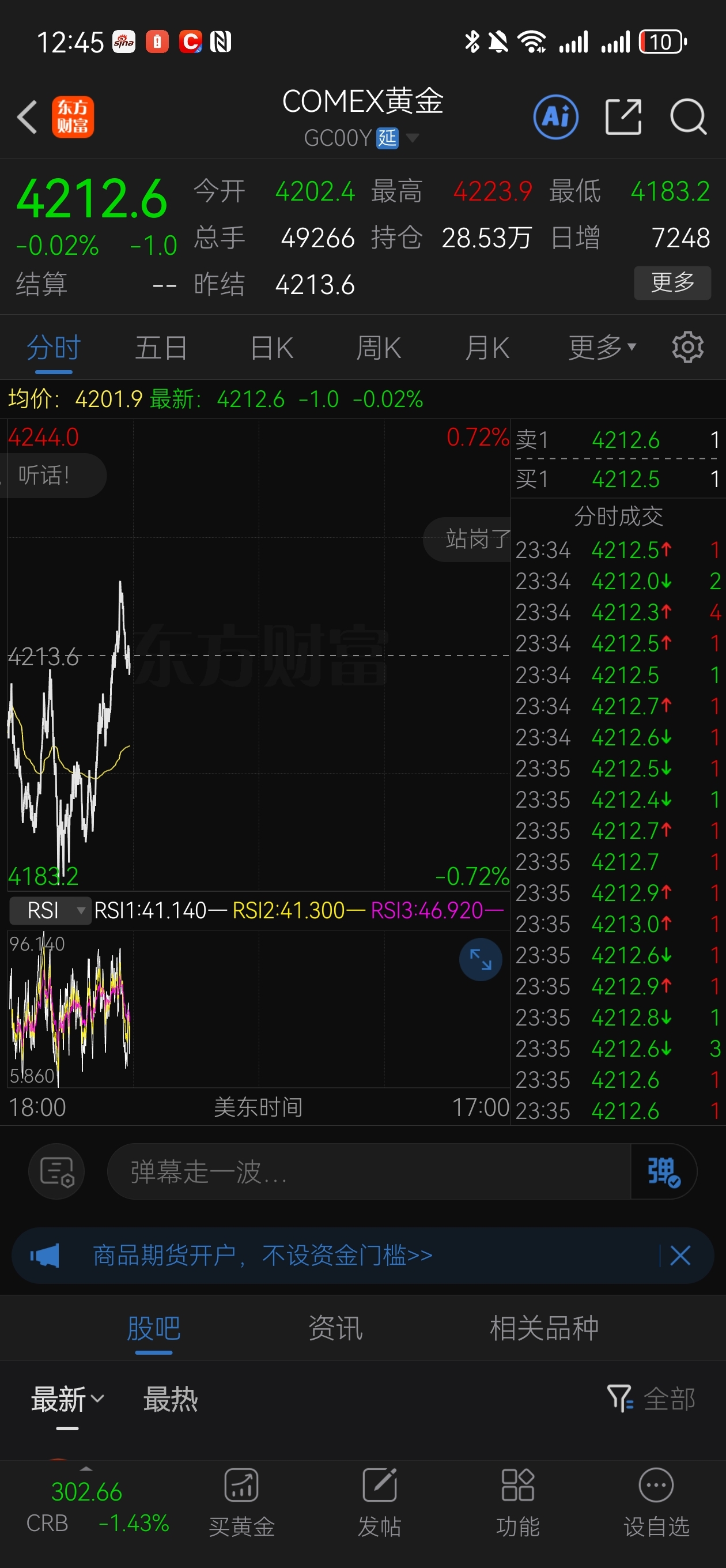Tap the latest price 4212.6 header
Viewport: 726px width, 1568px height.
[92, 198]
